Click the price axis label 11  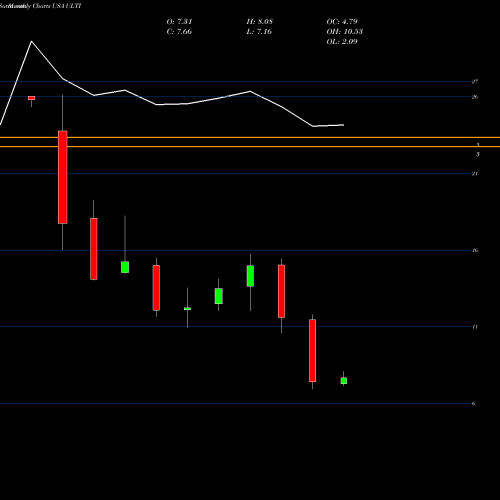[x=475, y=327]
